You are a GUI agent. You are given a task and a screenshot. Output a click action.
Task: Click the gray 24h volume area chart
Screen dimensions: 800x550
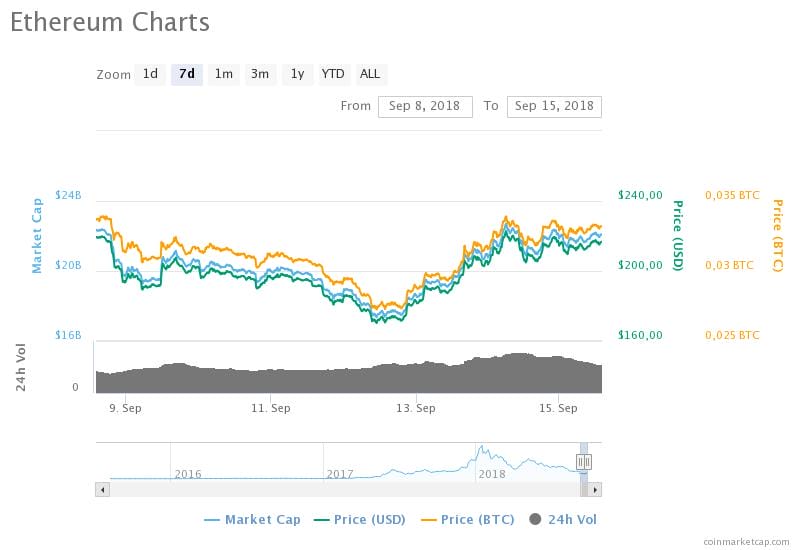tap(348, 378)
